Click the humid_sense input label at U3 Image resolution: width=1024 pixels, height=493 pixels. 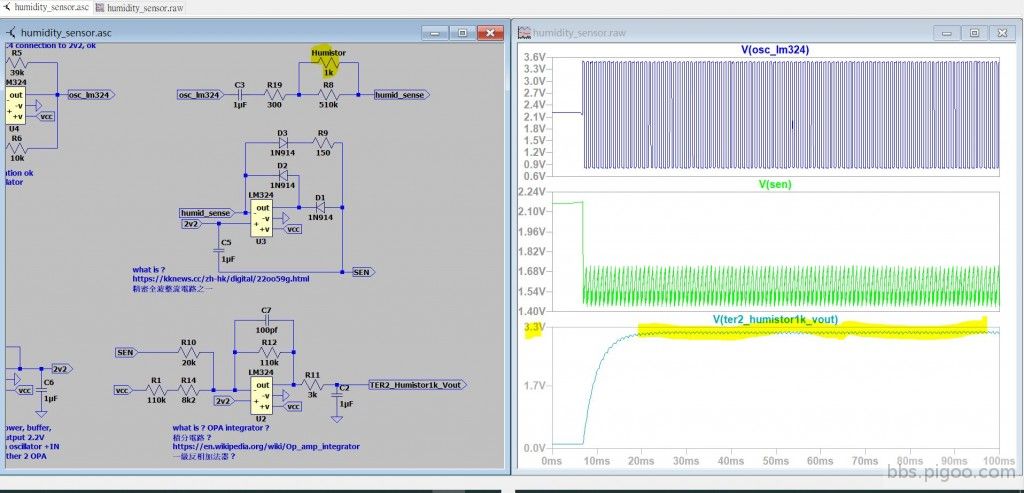(207, 213)
